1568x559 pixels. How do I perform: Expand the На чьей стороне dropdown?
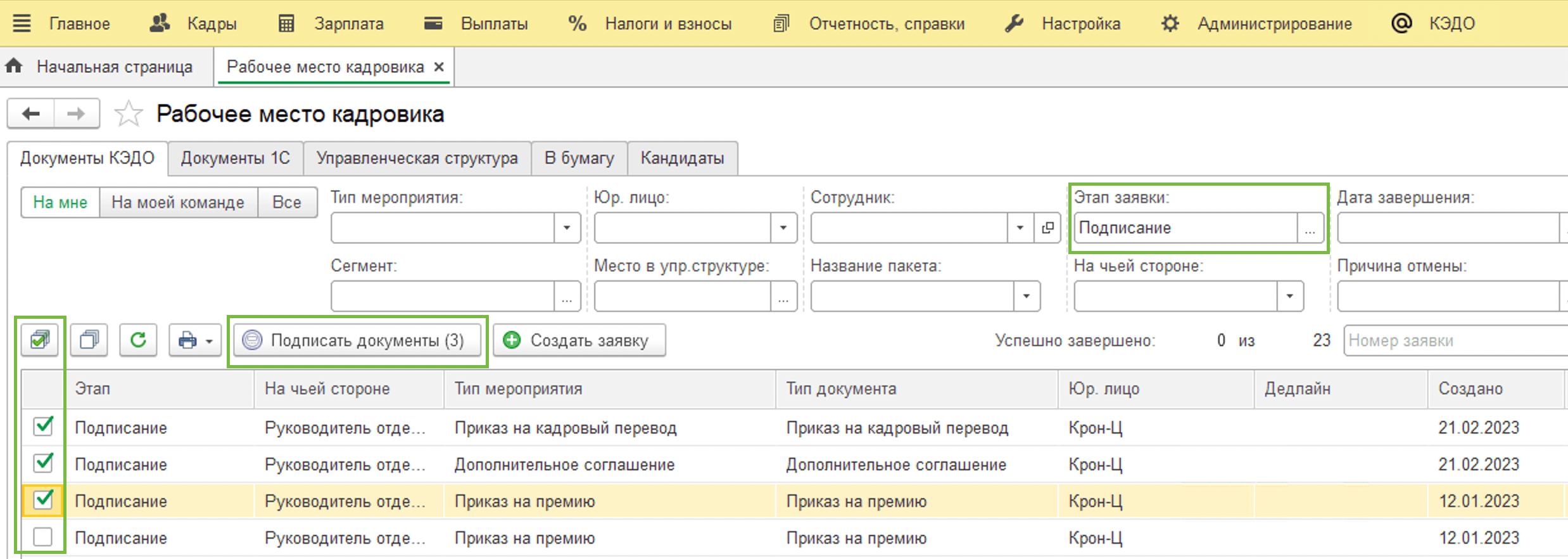click(x=1289, y=296)
